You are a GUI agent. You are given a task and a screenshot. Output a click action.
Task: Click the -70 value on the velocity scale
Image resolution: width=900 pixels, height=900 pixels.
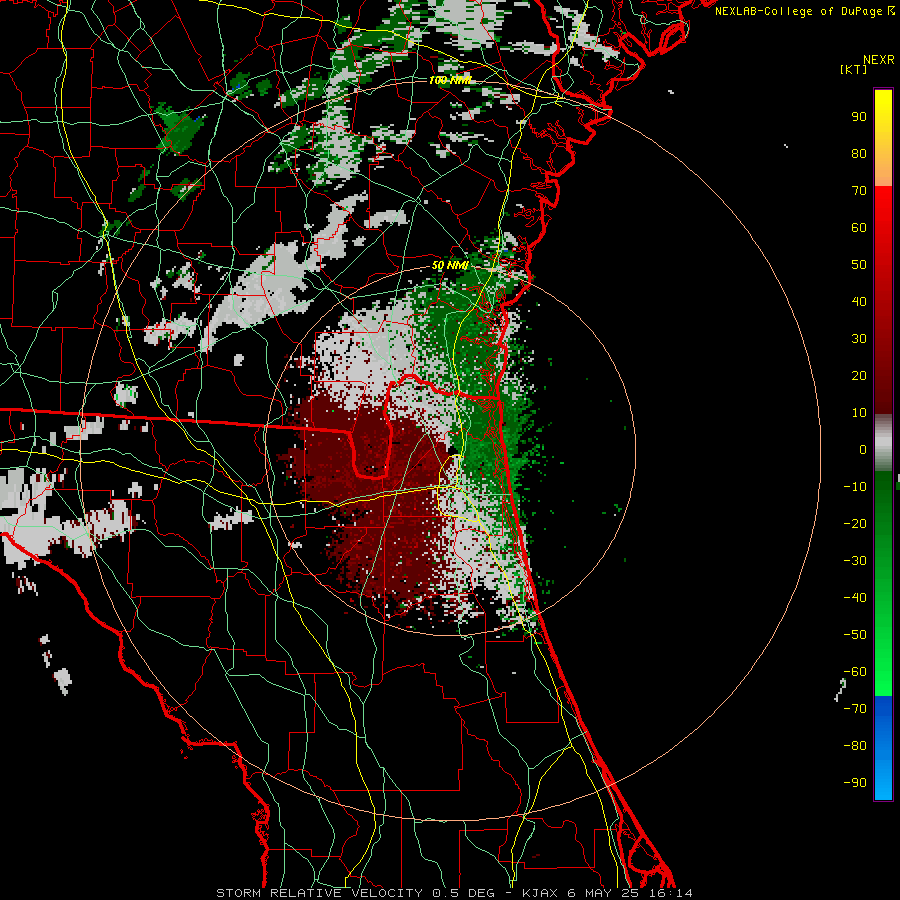[855, 709]
